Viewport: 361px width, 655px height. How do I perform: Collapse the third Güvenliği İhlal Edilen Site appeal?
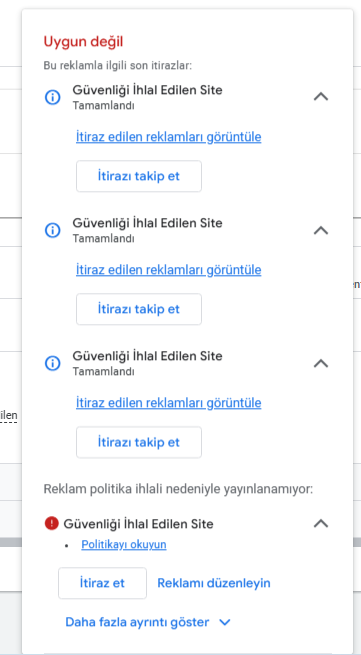(321, 363)
